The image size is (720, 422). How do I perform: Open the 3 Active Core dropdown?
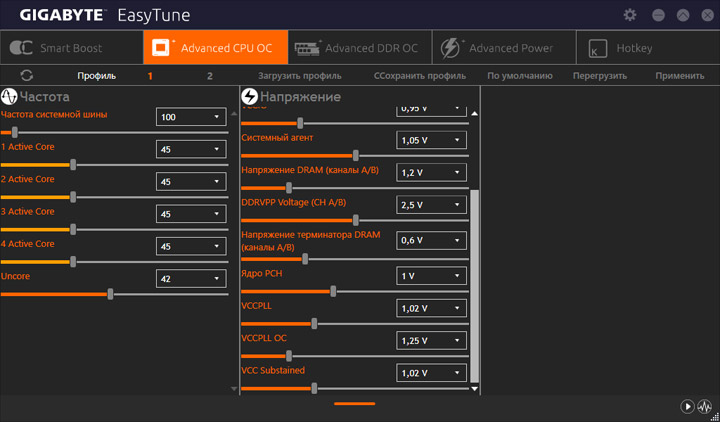coord(191,214)
